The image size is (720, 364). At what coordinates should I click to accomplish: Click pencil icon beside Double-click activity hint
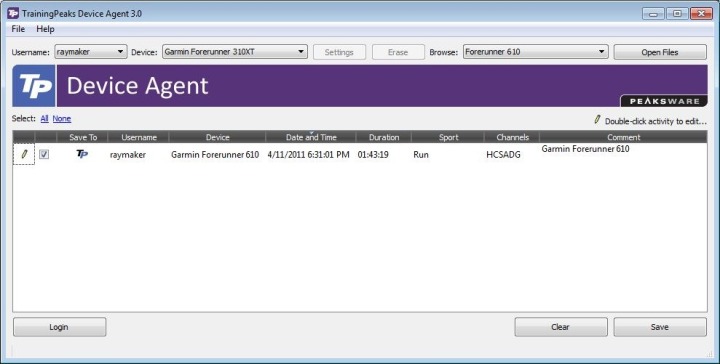pyautogui.click(x=597, y=120)
